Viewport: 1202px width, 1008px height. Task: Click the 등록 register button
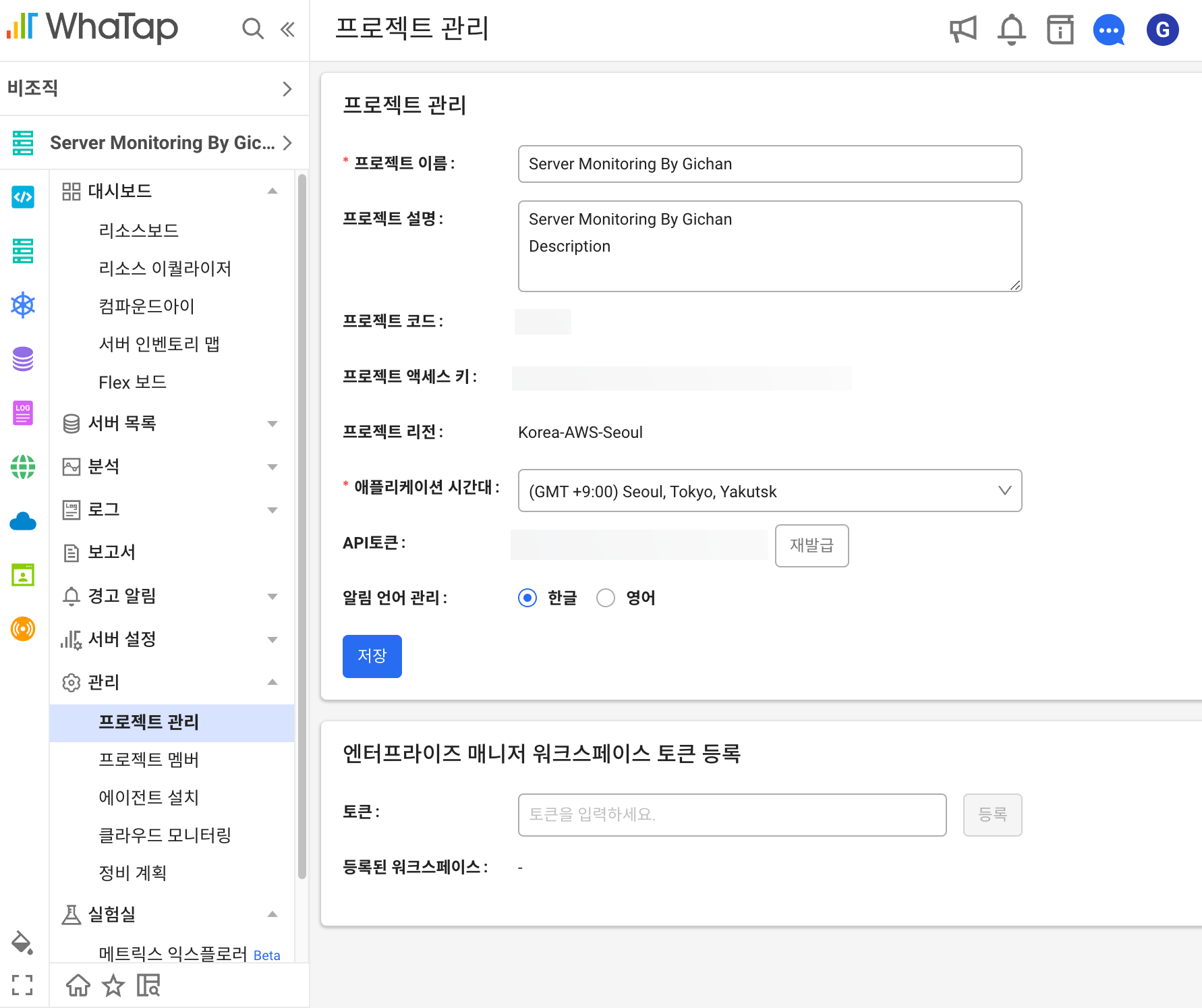point(992,814)
